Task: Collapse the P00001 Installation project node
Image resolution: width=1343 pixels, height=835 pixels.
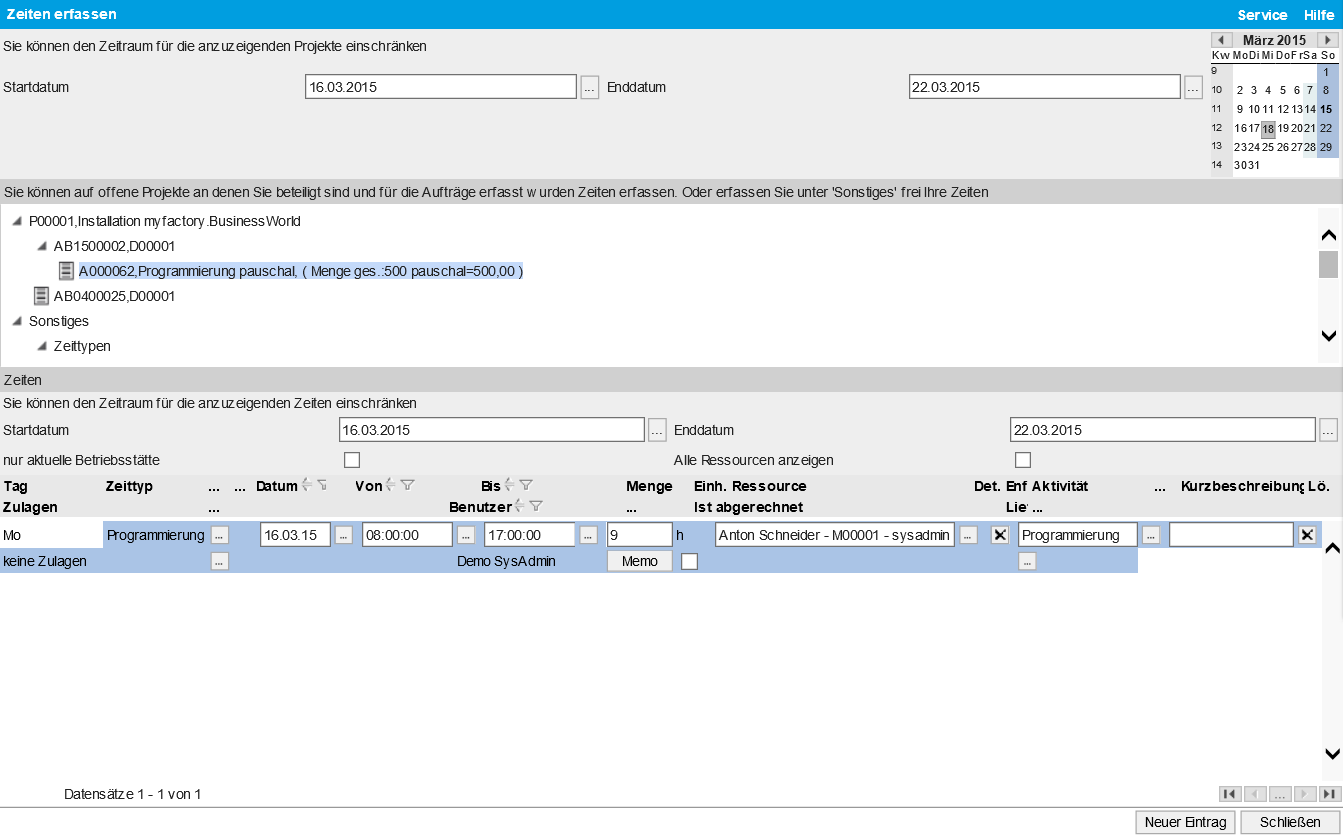Action: pyautogui.click(x=17, y=221)
